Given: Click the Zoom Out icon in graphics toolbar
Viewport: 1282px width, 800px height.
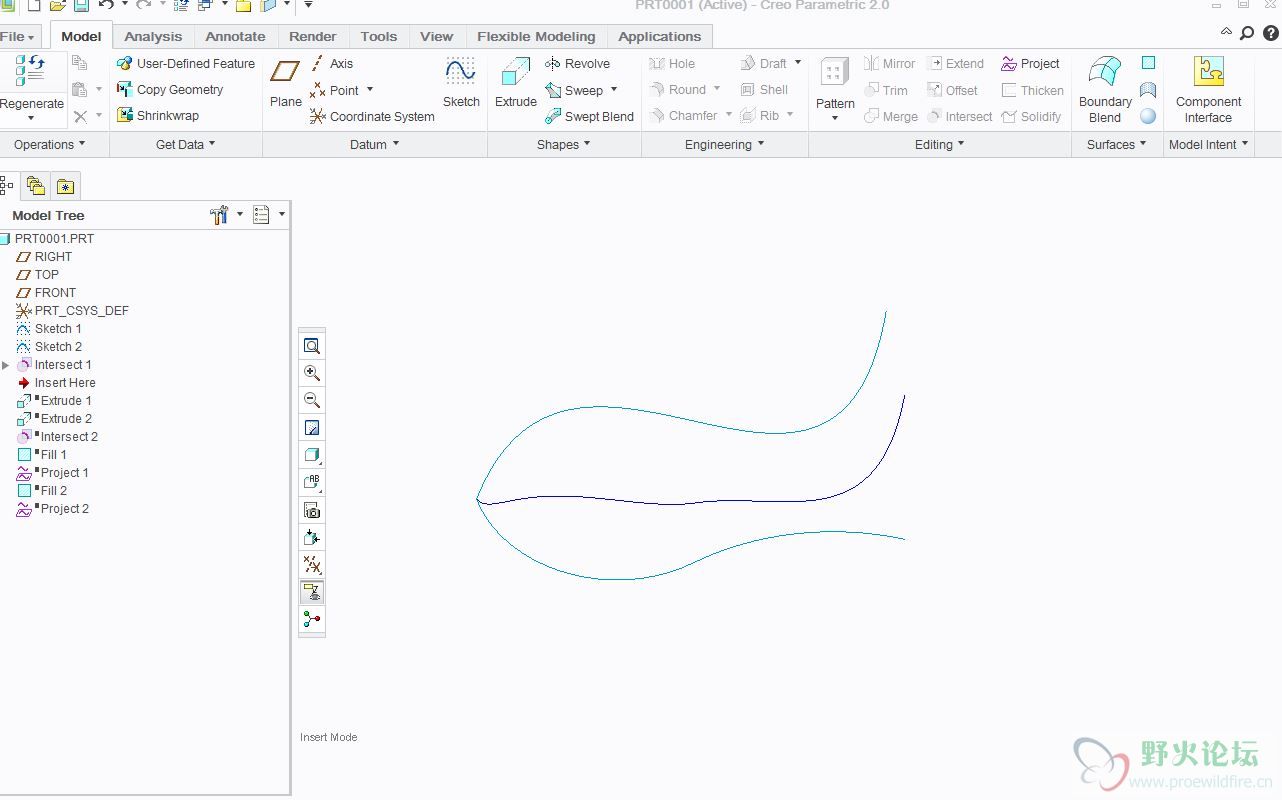Looking at the screenshot, I should (312, 400).
